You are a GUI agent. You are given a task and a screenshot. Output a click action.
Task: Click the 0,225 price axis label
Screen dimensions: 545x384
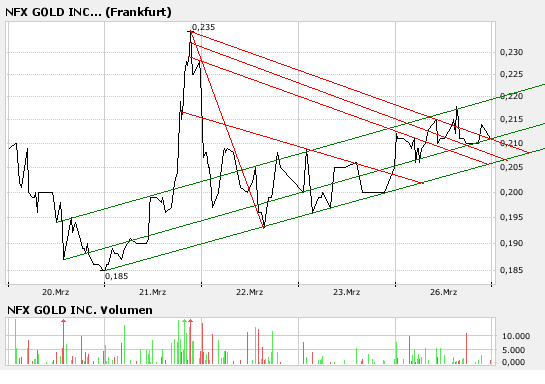click(511, 74)
